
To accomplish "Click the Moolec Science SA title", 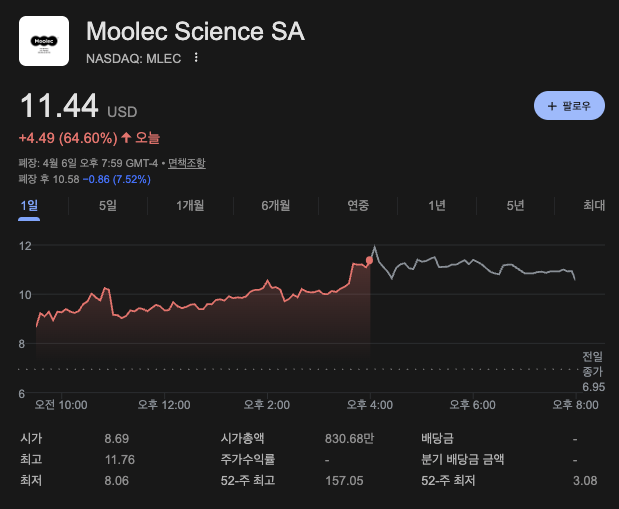I will [195, 31].
